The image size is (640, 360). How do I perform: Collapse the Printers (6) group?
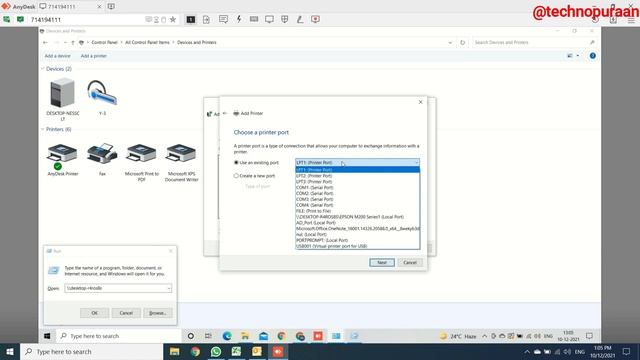[42, 129]
